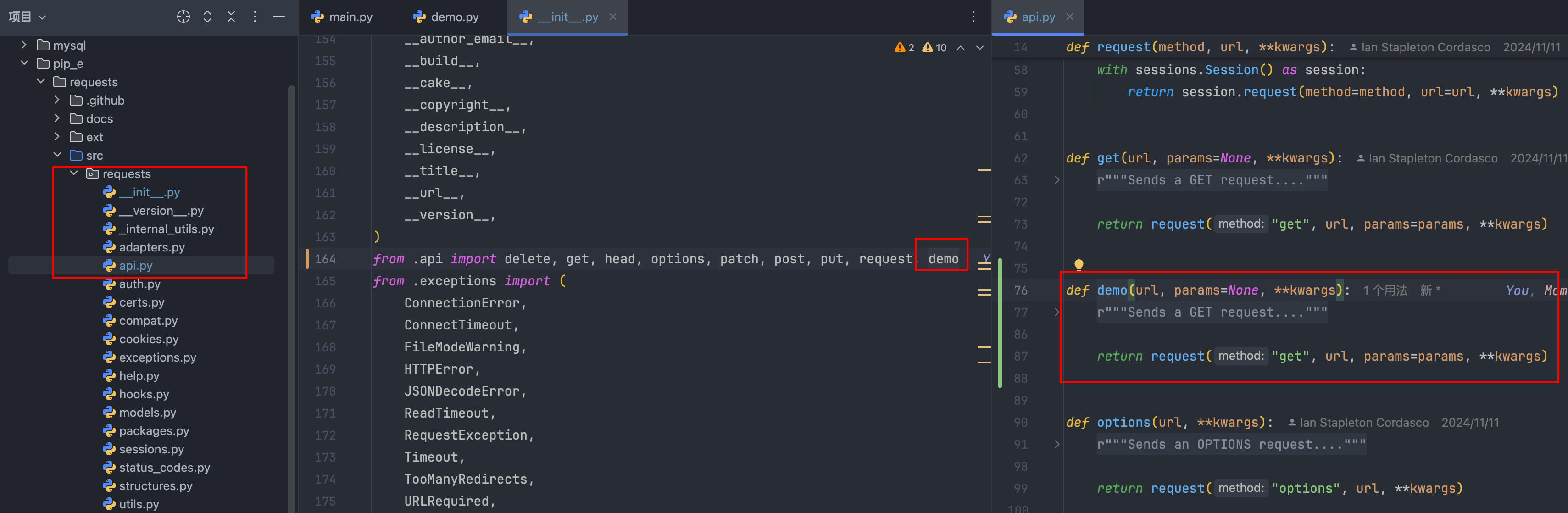This screenshot has height=513, width=1568.
Task: Close the api.py editor tab
Action: (x=1069, y=17)
